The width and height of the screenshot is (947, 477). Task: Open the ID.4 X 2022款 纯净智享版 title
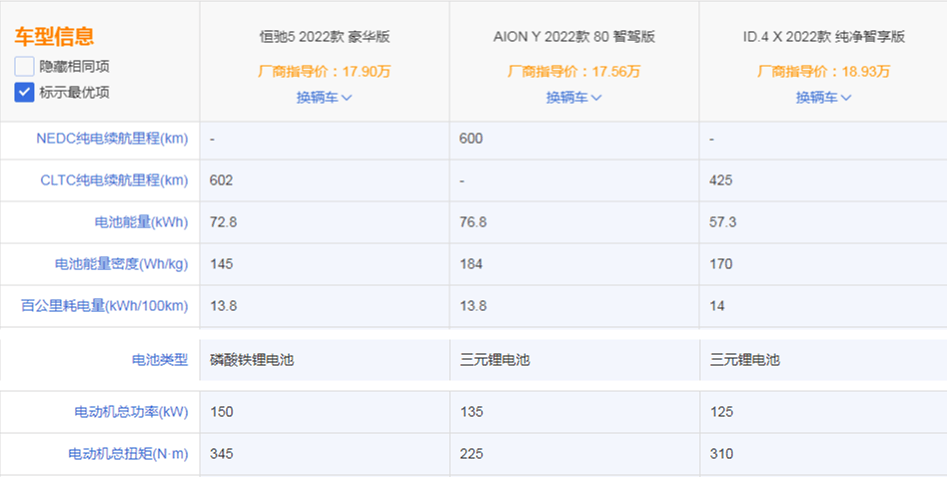pos(824,37)
